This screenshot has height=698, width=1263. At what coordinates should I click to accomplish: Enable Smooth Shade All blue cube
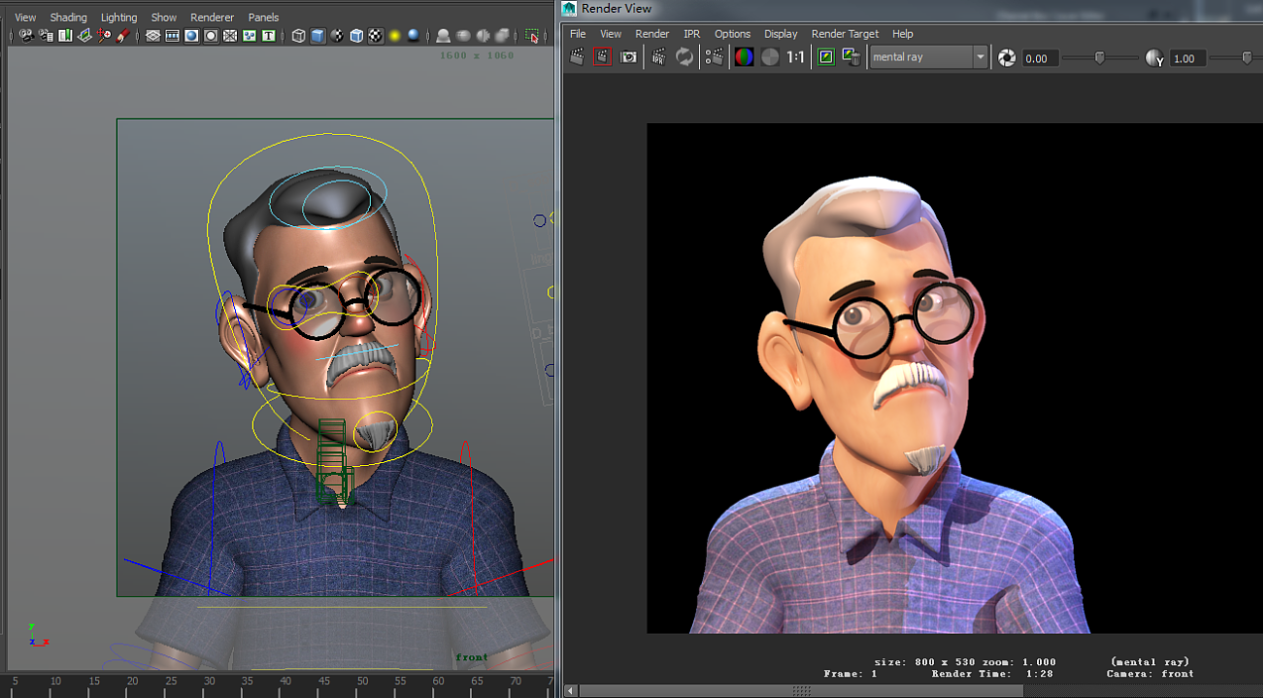317,36
